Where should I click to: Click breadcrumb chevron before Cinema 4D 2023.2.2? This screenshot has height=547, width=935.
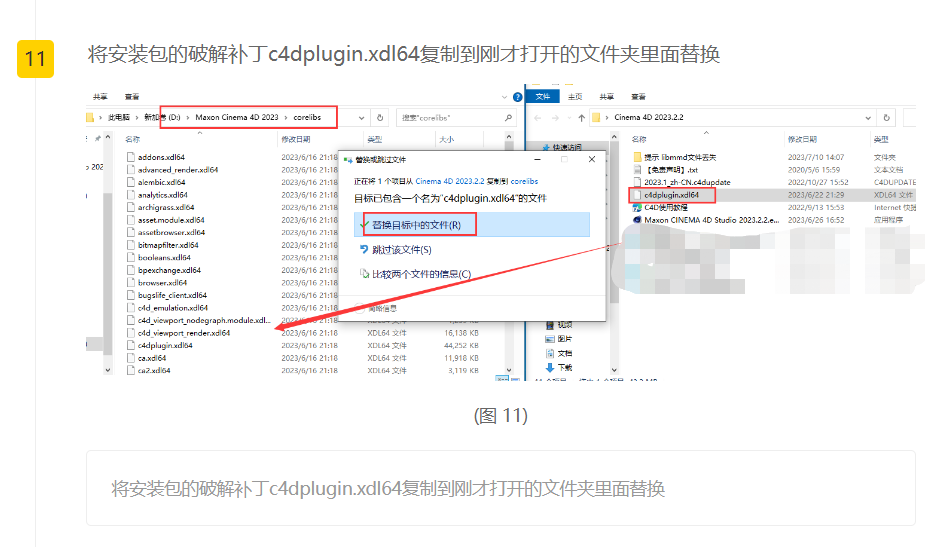[x=607, y=118]
